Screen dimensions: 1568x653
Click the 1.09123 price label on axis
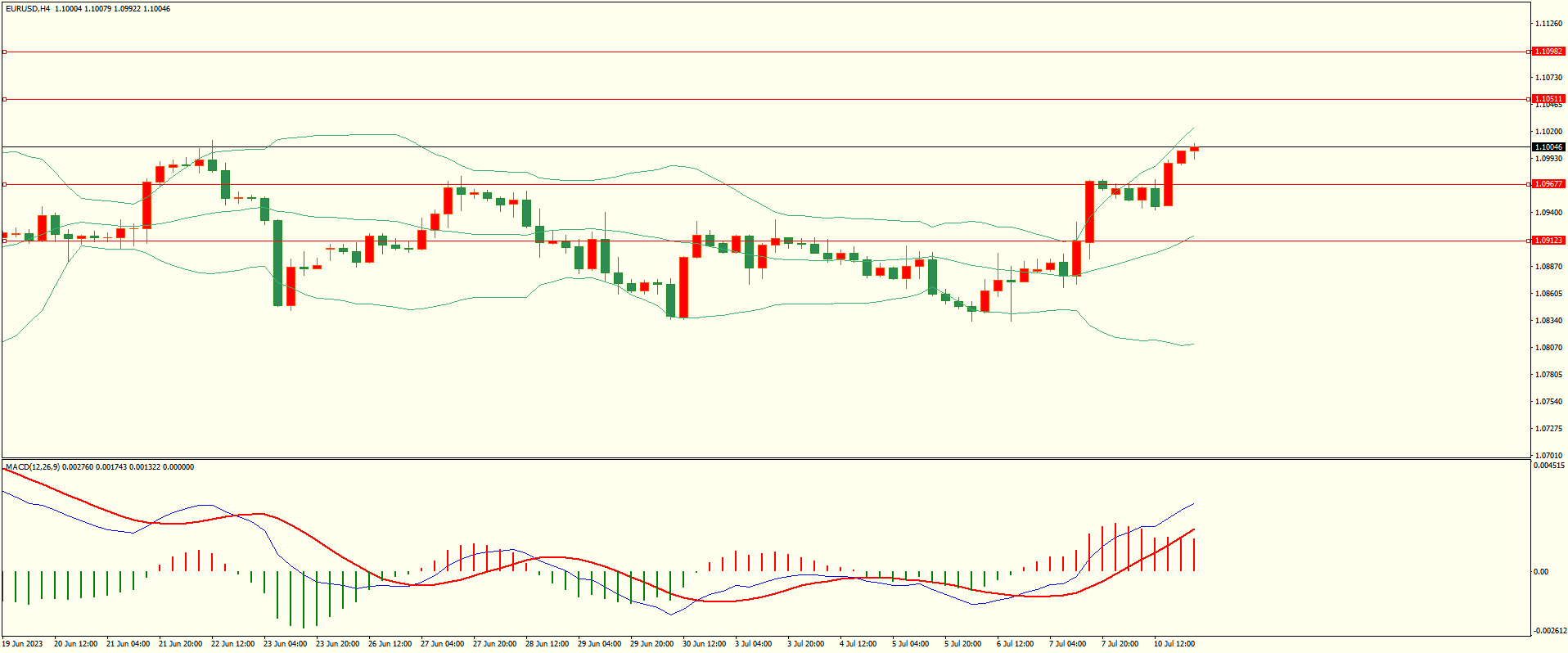tap(1548, 241)
